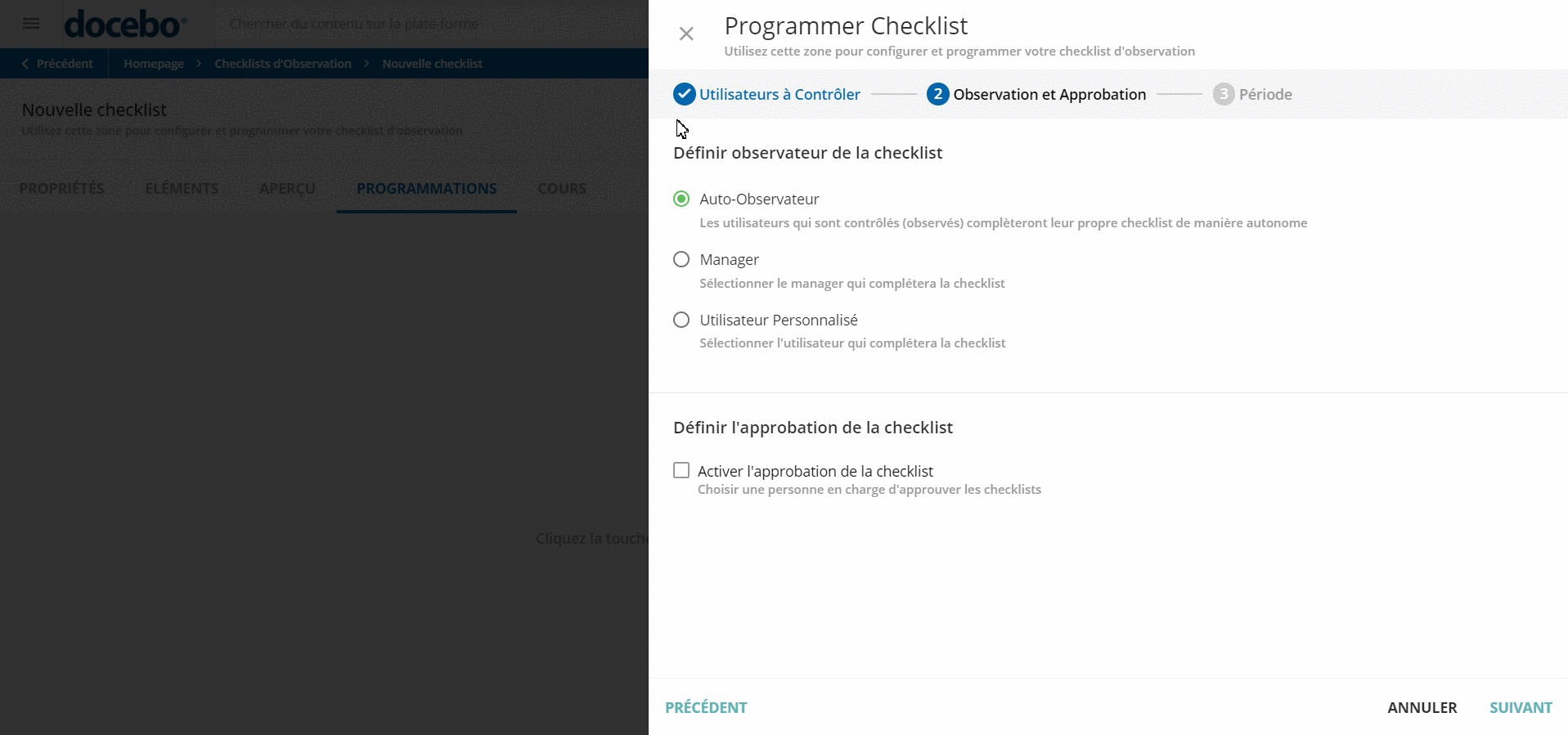Open the hamburger navigation menu
The height and width of the screenshot is (735, 1568).
pyautogui.click(x=31, y=24)
